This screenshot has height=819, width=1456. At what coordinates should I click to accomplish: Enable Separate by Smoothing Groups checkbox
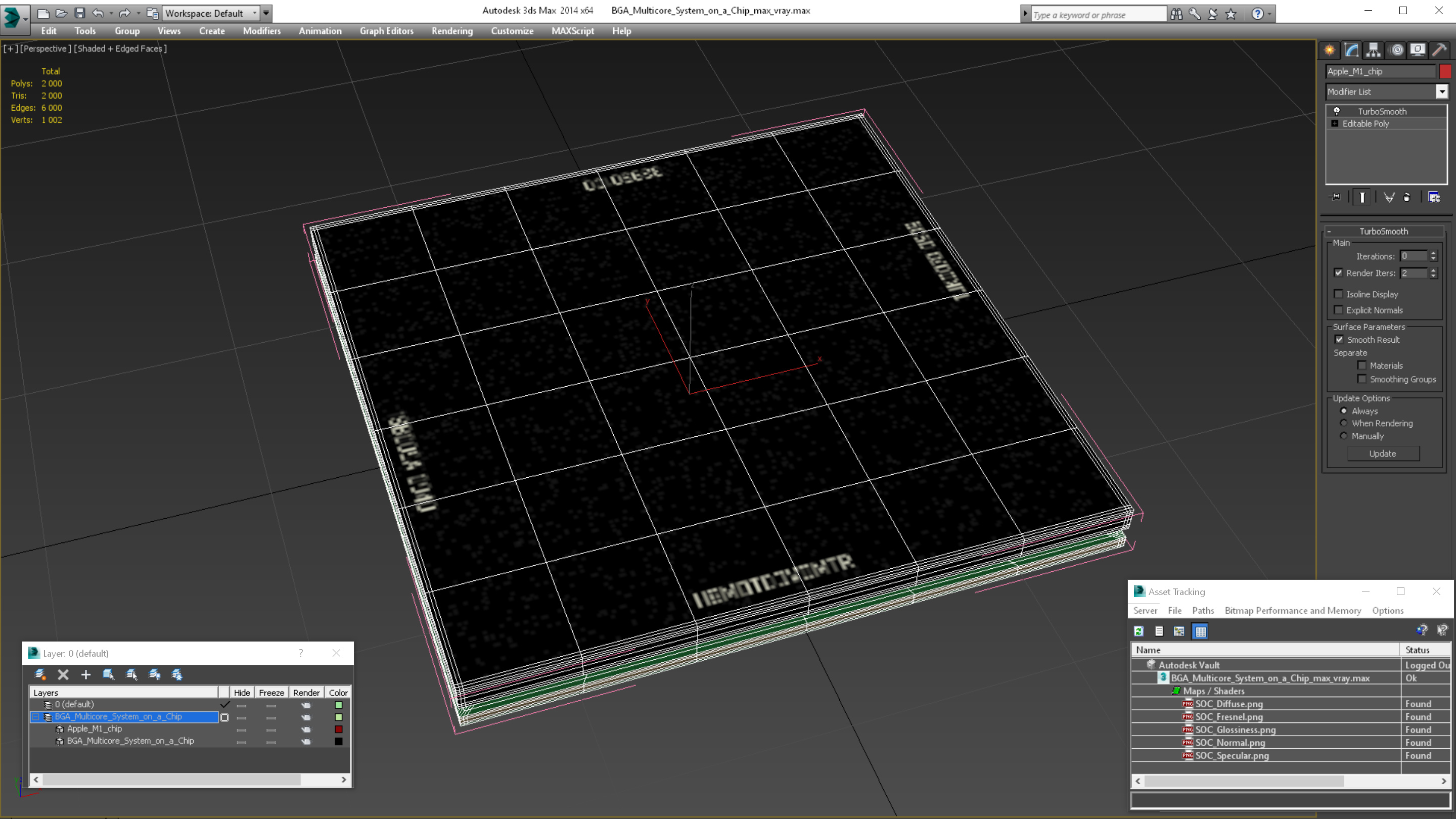click(1362, 379)
